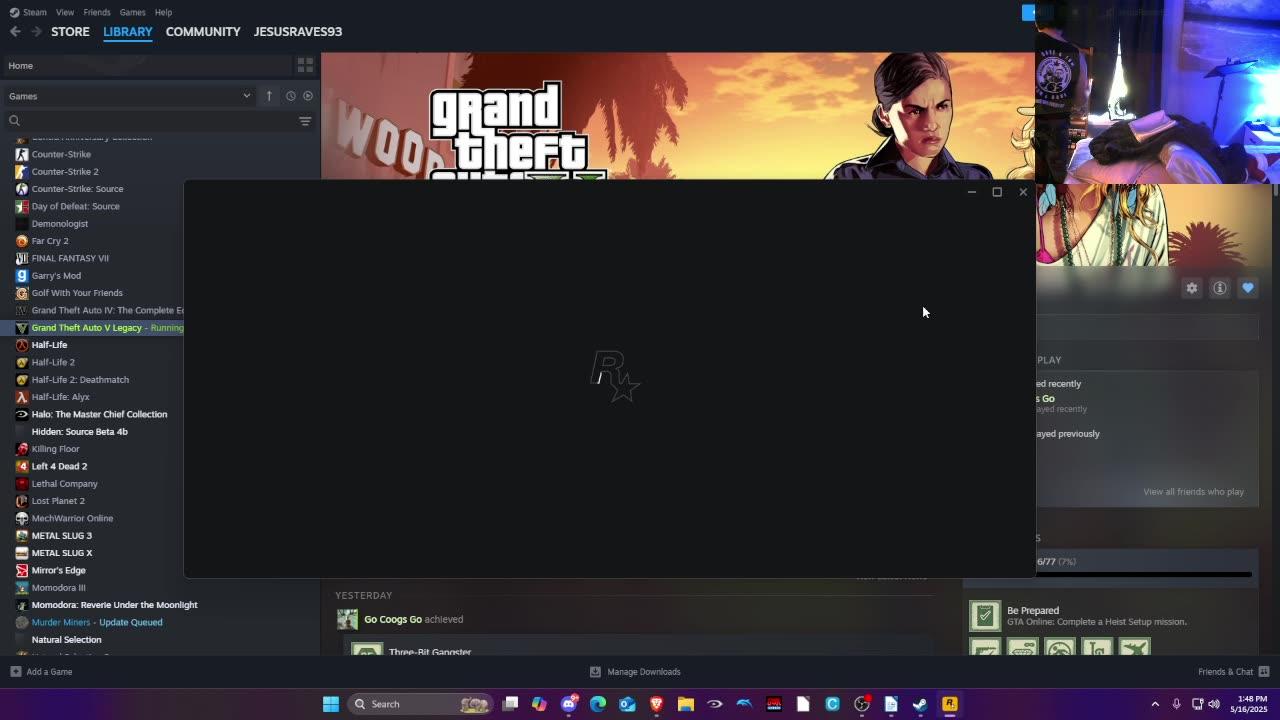1280x720 pixels.
Task: Open the View menu
Action: tap(65, 12)
